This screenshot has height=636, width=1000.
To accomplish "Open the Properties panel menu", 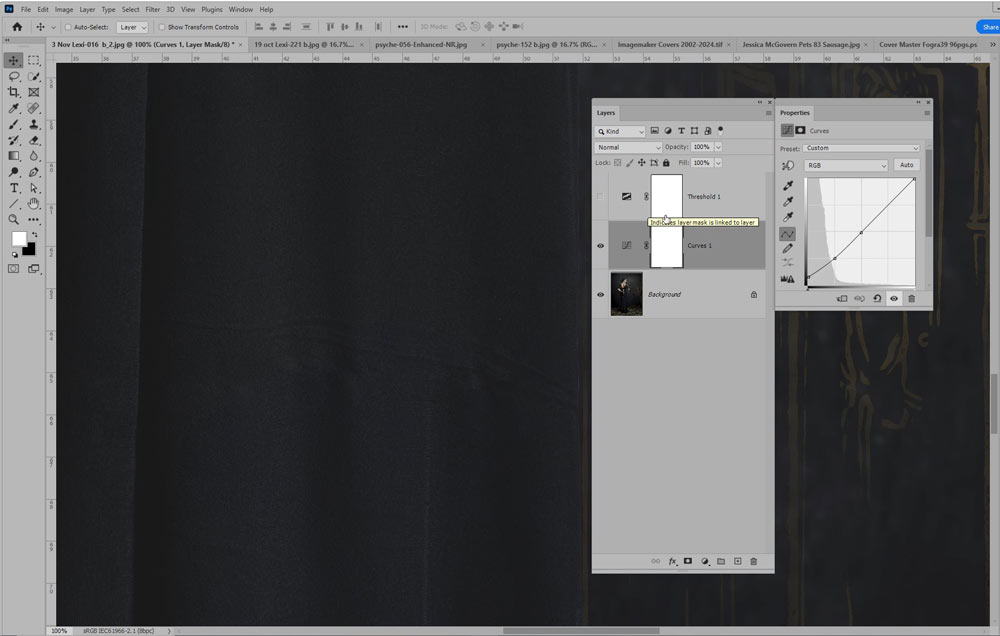I will click(927, 113).
